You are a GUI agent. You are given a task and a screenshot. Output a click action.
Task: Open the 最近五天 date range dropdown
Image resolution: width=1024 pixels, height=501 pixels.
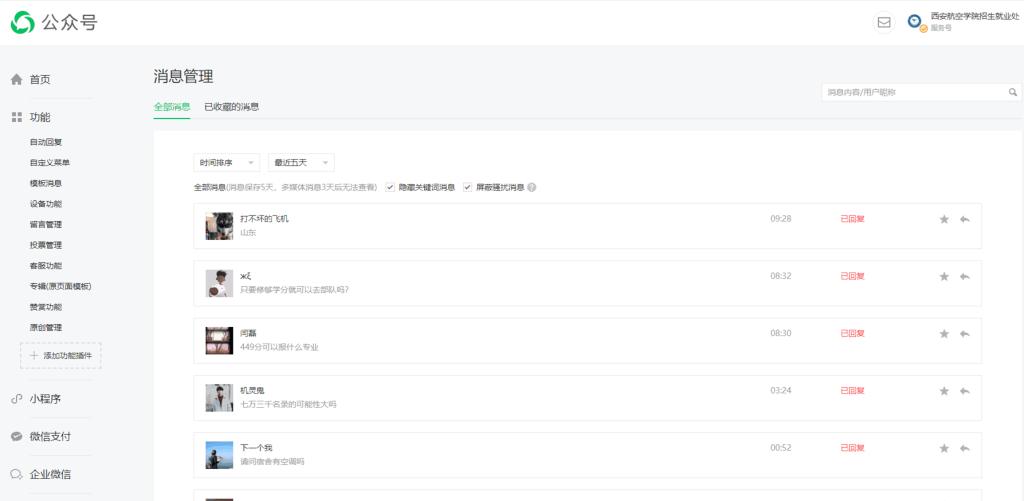pos(301,162)
